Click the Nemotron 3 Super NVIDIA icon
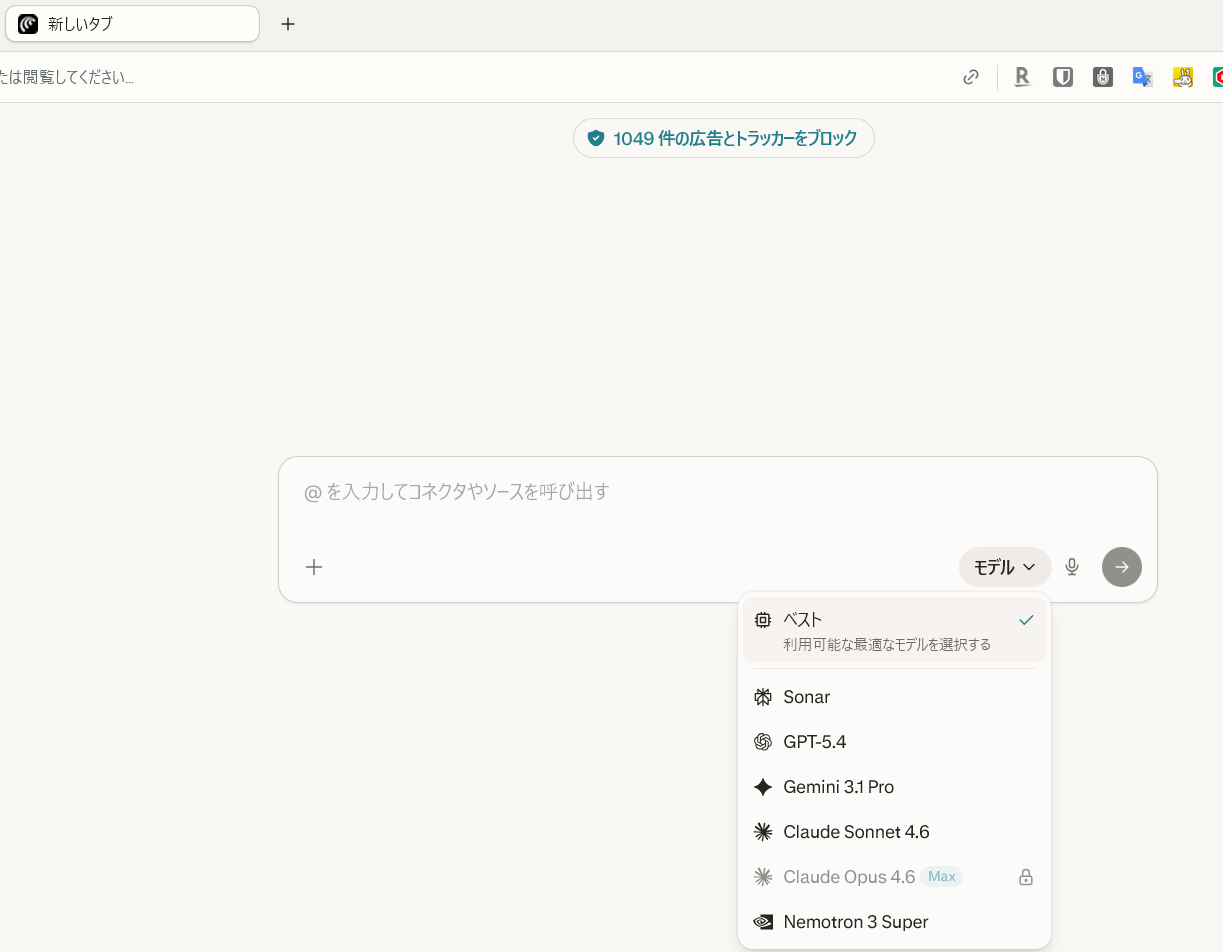The image size is (1223, 952). pyautogui.click(x=763, y=922)
